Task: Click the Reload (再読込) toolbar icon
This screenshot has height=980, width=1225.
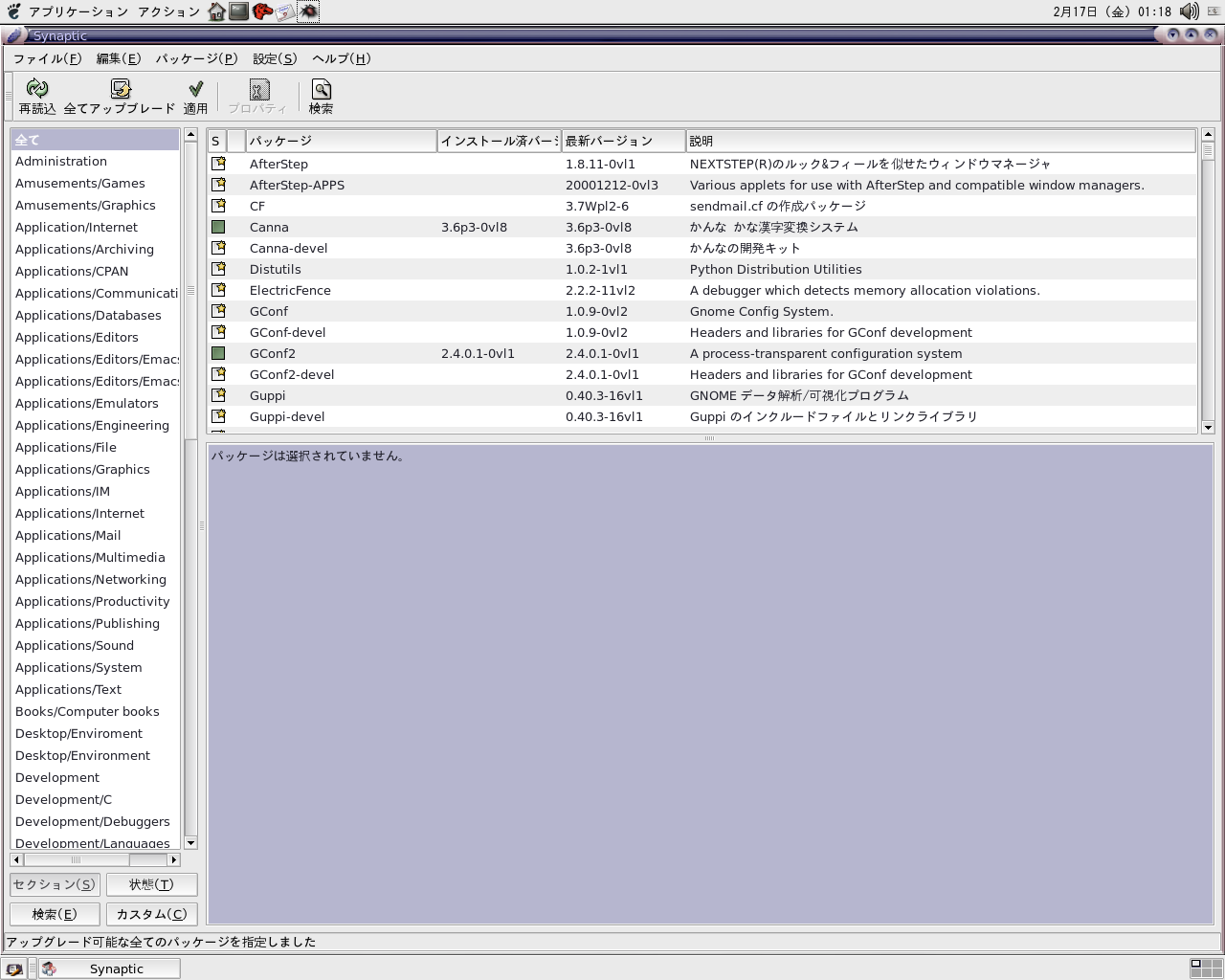Action: 37,90
